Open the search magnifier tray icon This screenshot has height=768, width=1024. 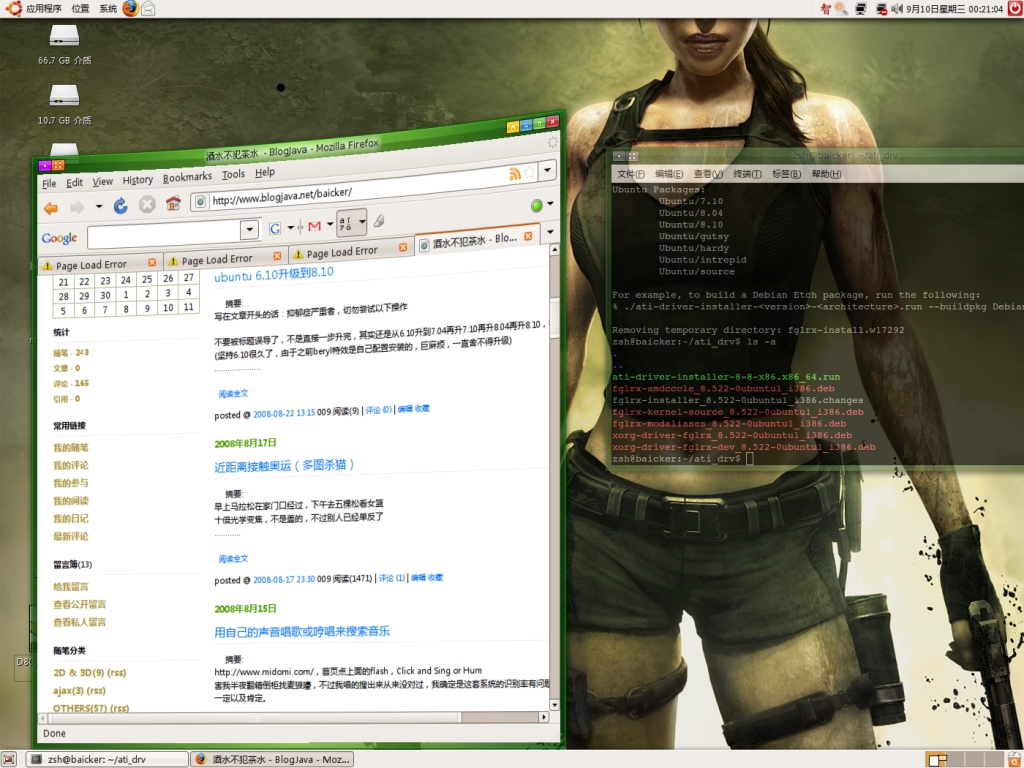[841, 8]
